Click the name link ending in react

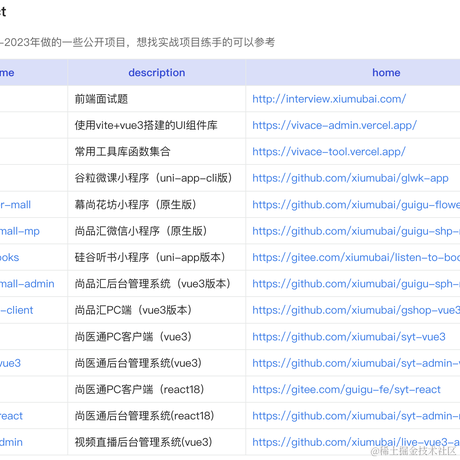click(11, 416)
